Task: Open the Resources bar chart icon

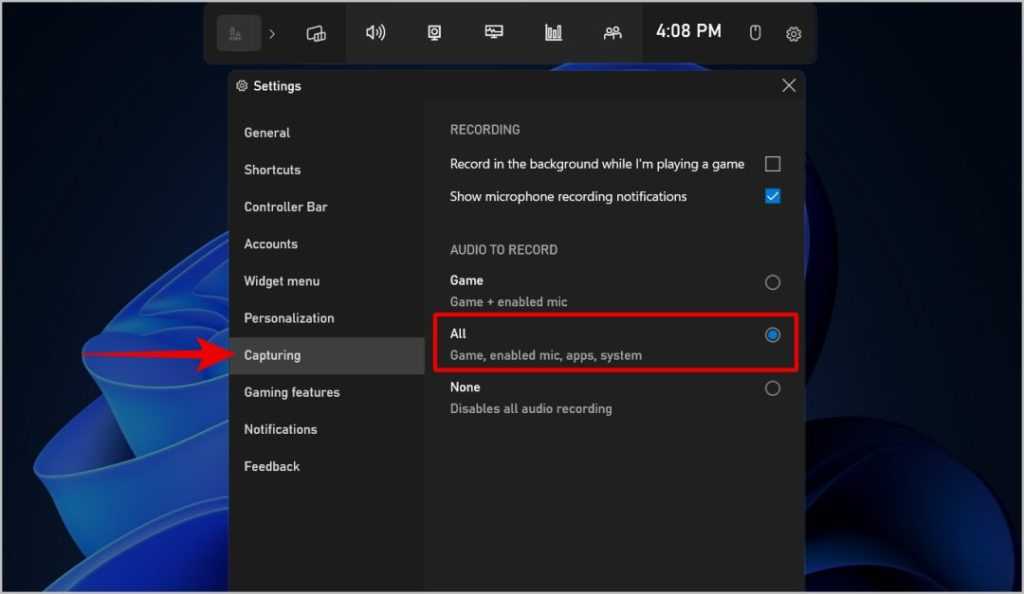Action: click(x=553, y=33)
